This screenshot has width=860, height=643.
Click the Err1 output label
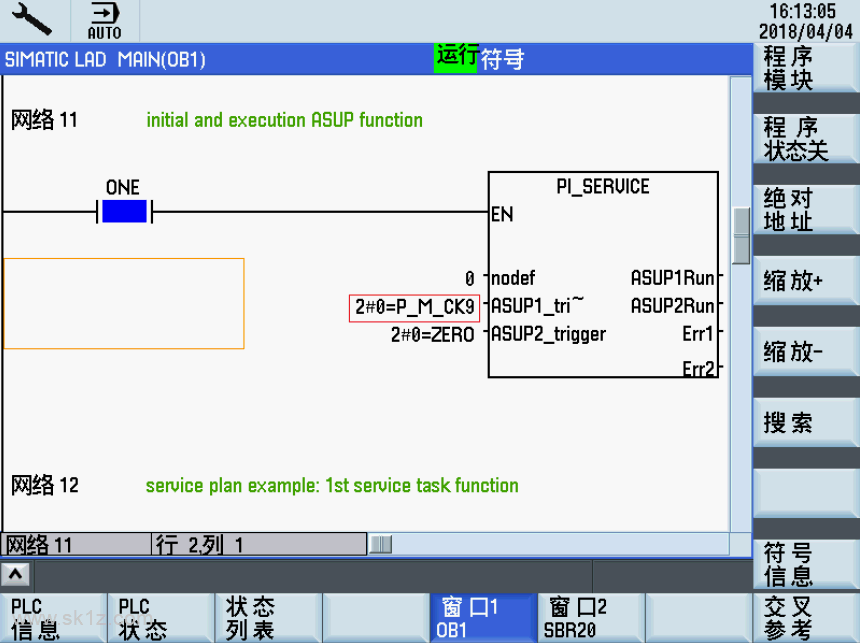coord(698,334)
